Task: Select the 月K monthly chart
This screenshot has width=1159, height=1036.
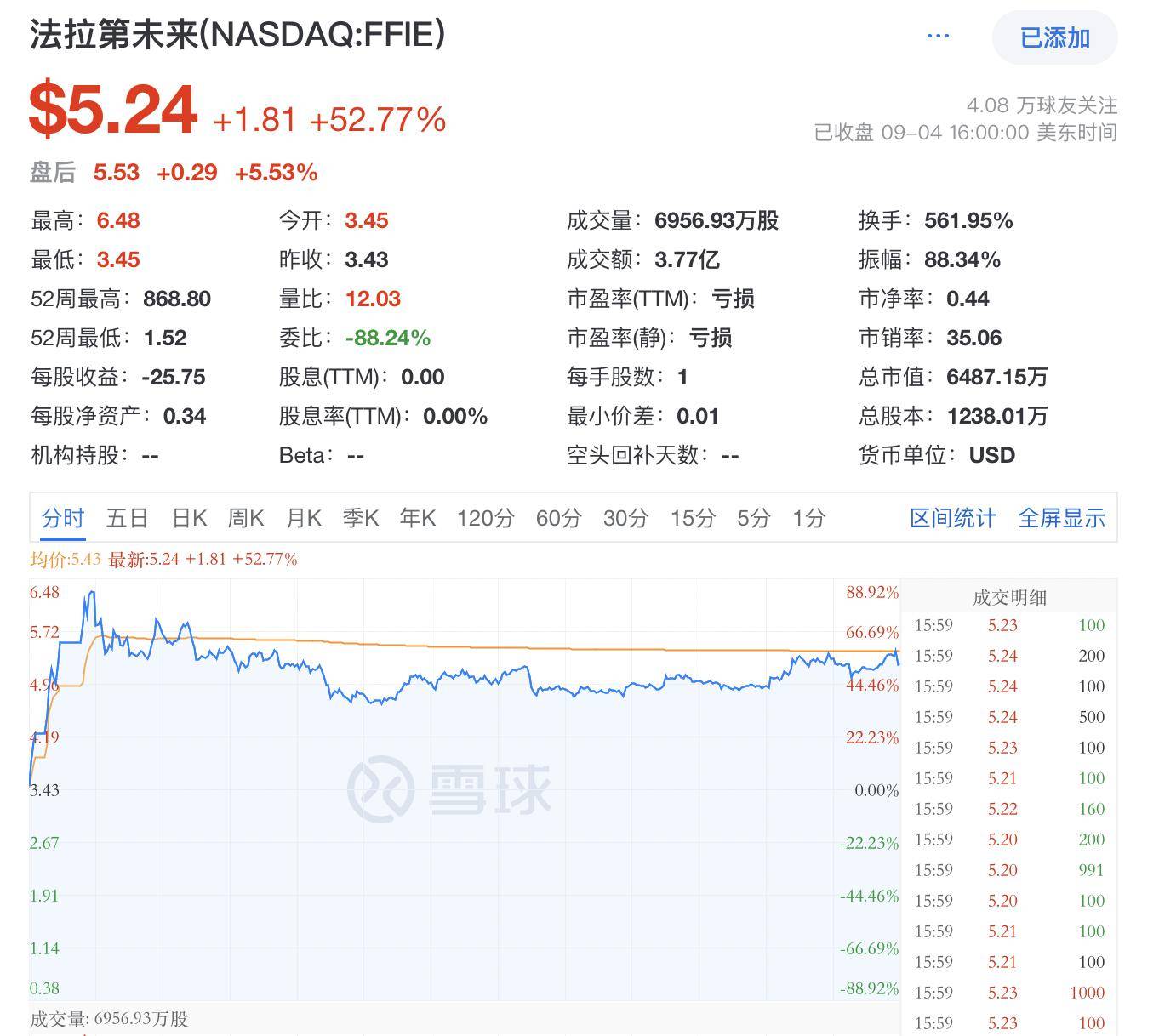Action: (x=303, y=518)
